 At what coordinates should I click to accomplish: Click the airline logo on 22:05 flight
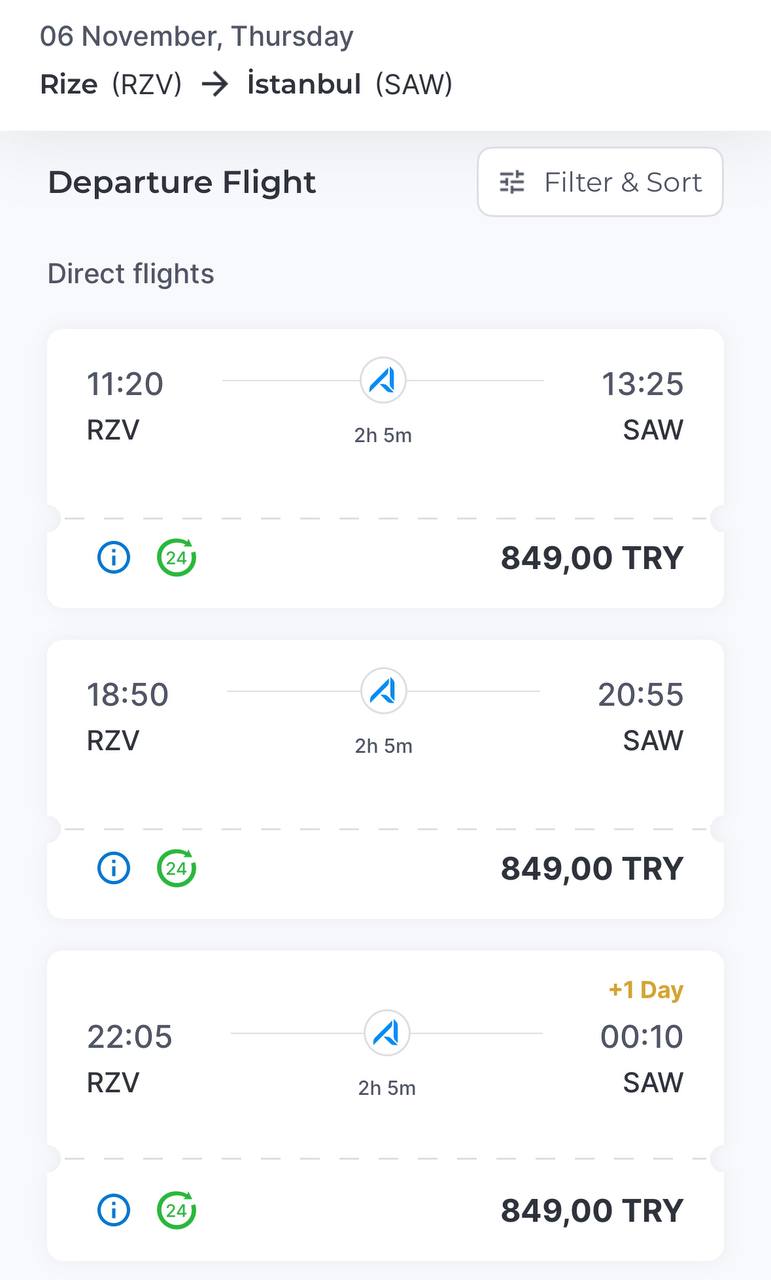(x=386, y=1034)
